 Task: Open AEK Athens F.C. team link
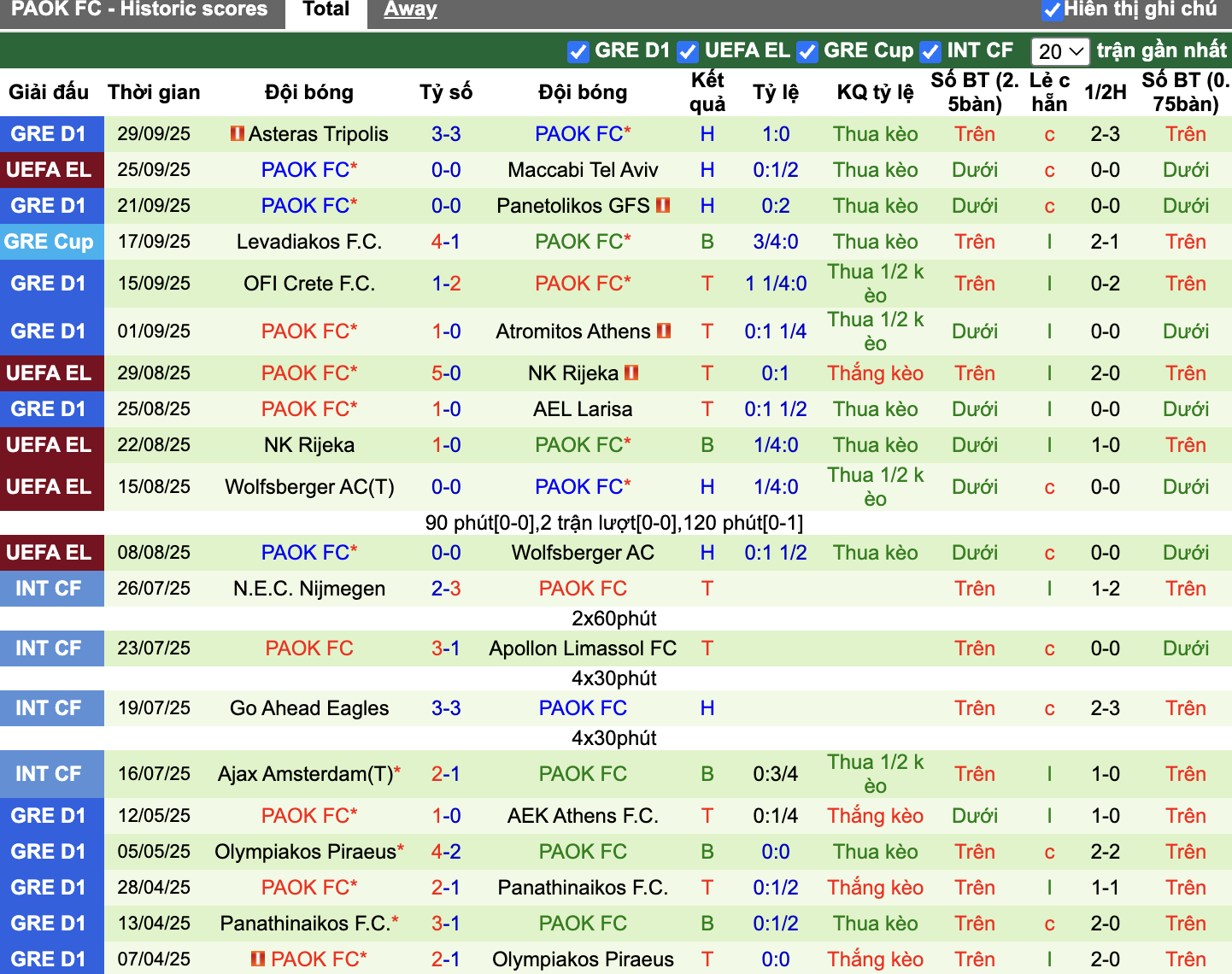[583, 816]
